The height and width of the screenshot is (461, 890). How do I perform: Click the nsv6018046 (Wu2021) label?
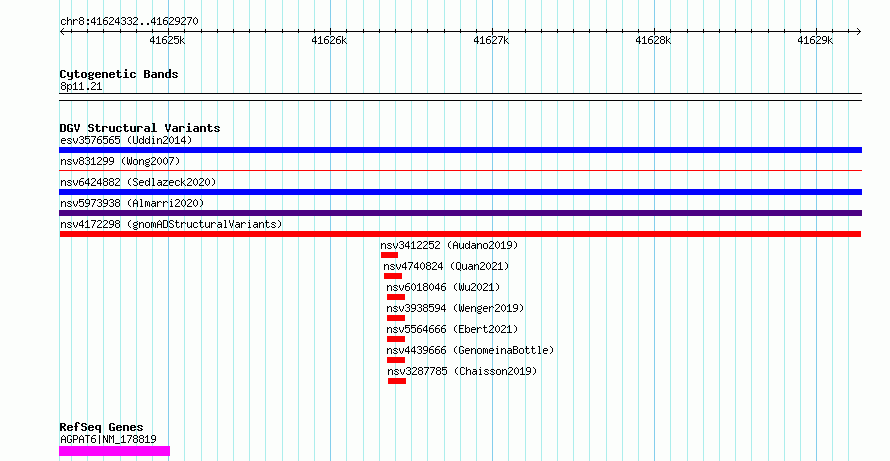(x=443, y=287)
